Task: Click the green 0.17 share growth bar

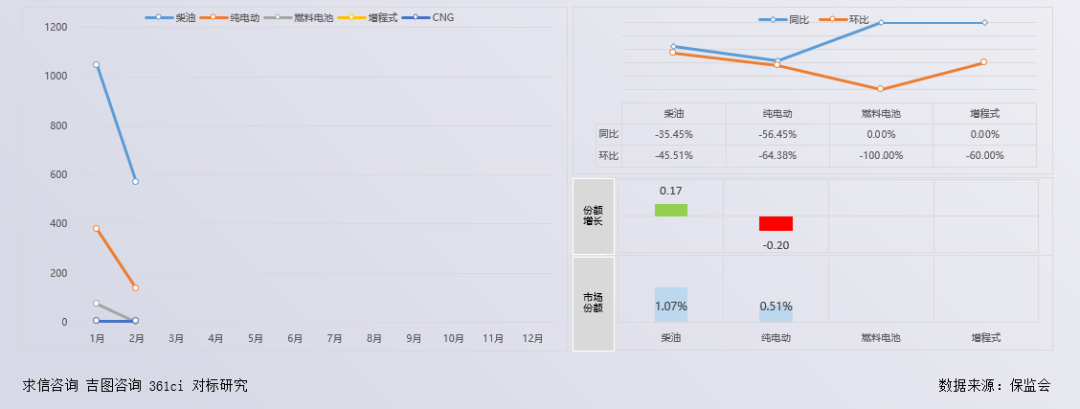Action: [x=671, y=210]
